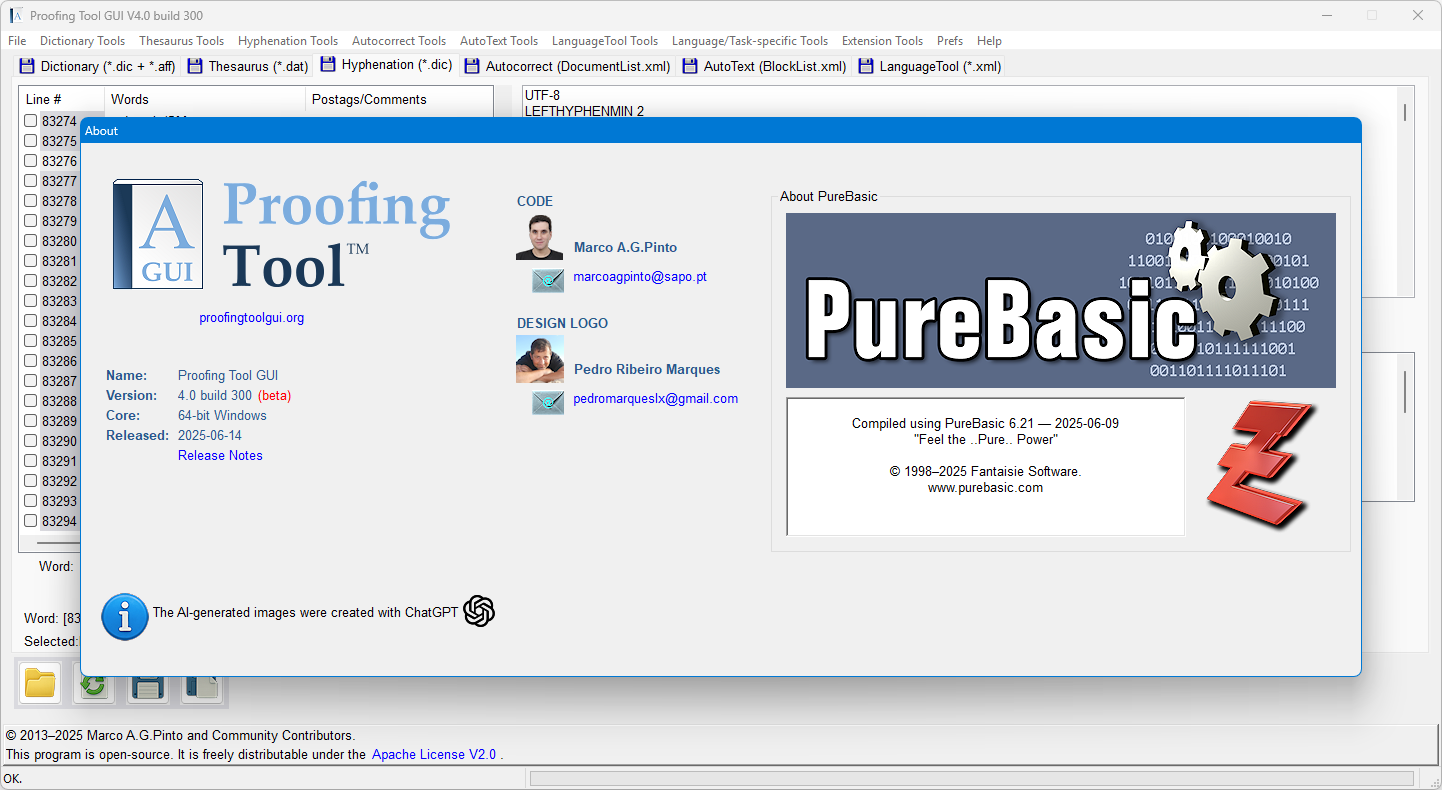Tick the checkbox for line 83275

point(31,141)
